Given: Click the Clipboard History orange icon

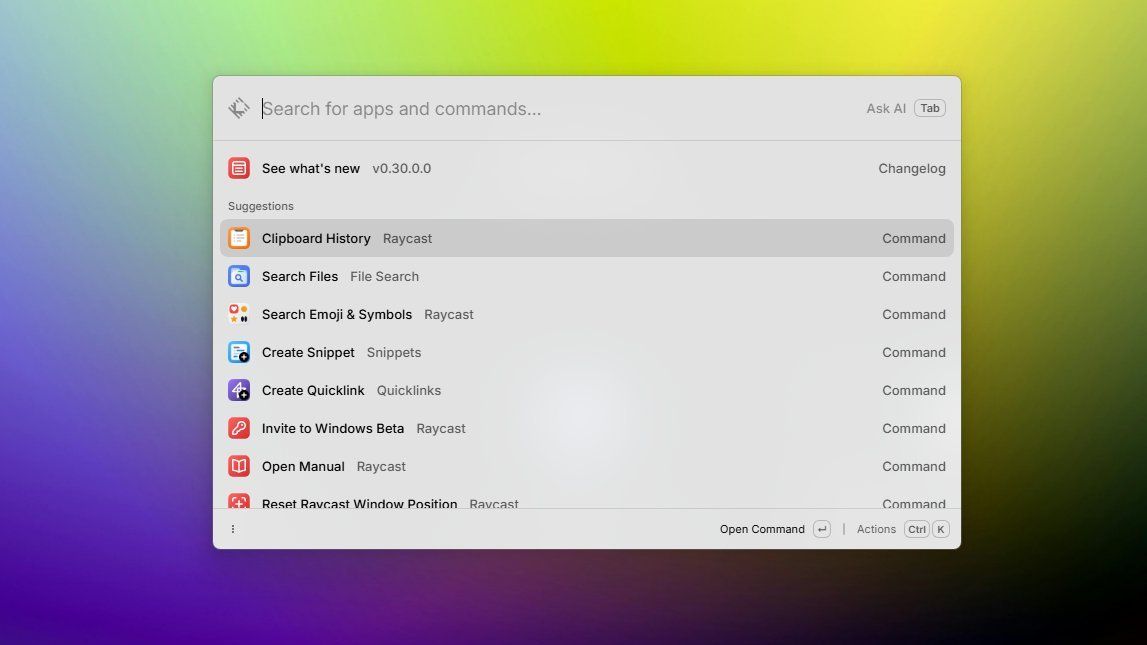Looking at the screenshot, I should (x=238, y=238).
